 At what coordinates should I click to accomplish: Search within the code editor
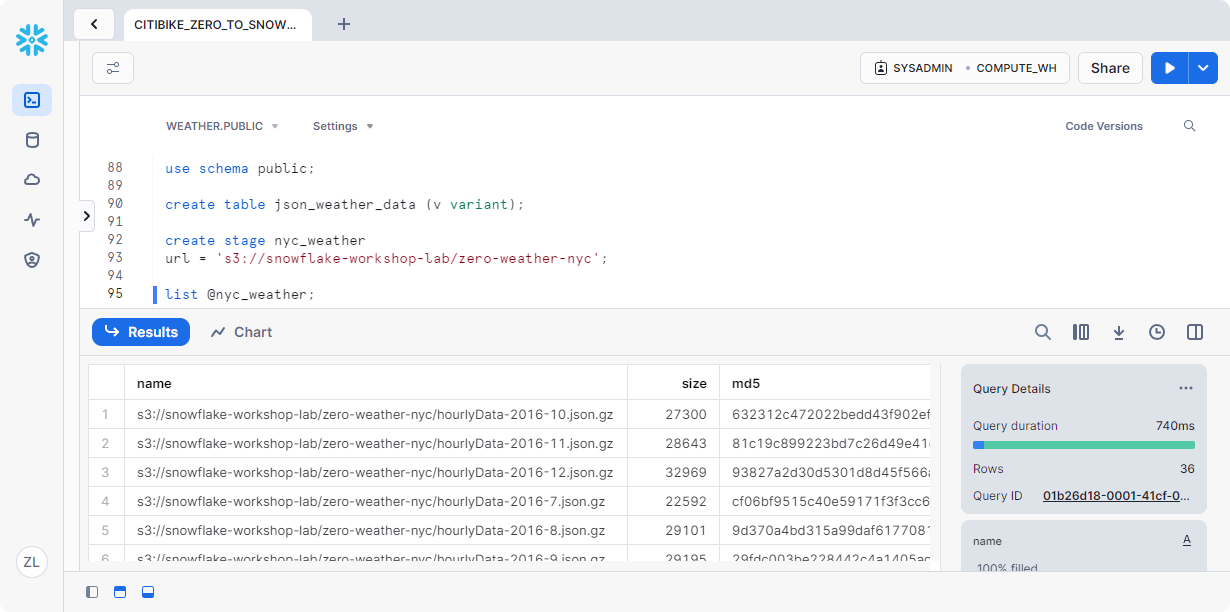pos(1189,126)
